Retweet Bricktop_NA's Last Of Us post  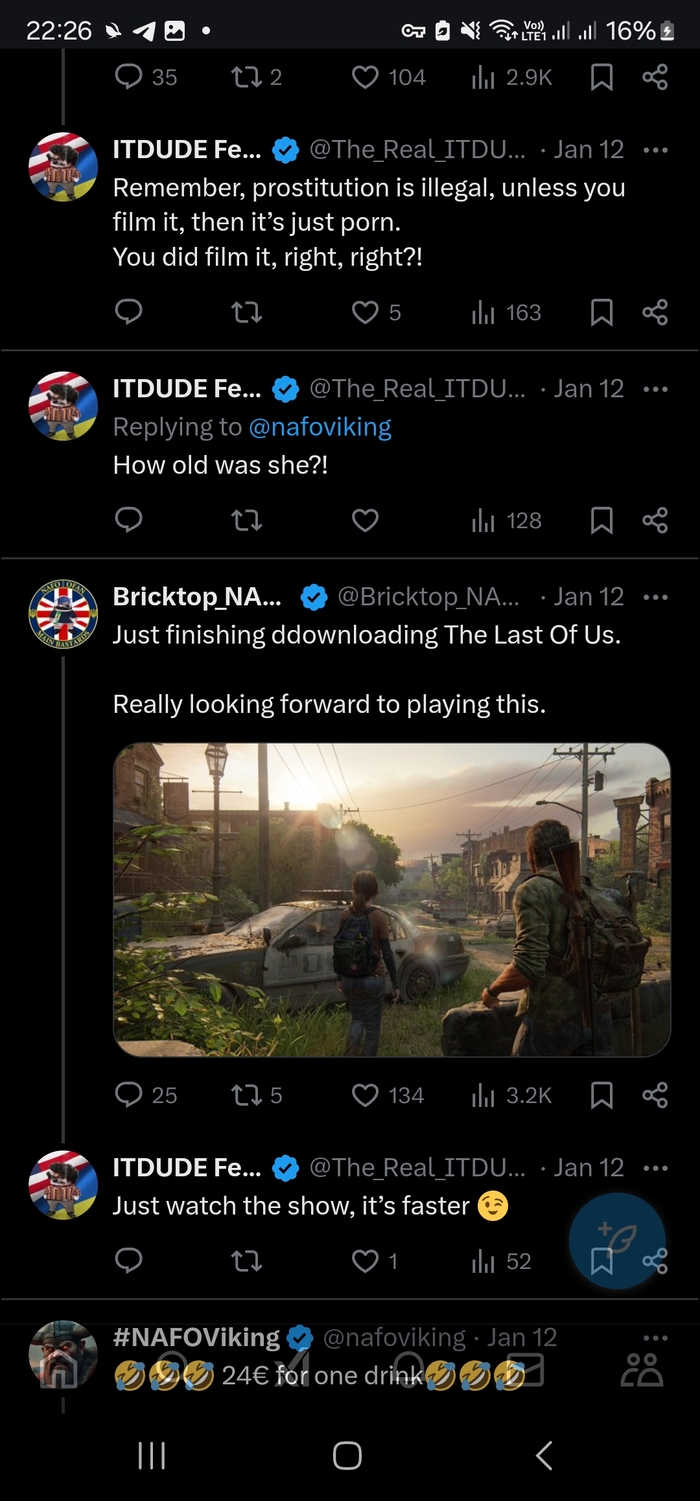coord(247,1094)
